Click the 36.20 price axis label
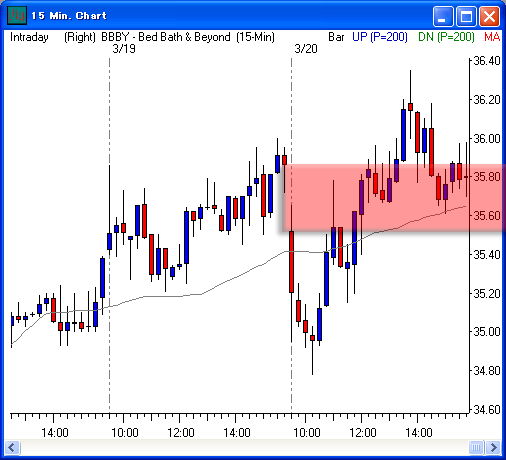The height and width of the screenshot is (460, 506). coord(487,100)
